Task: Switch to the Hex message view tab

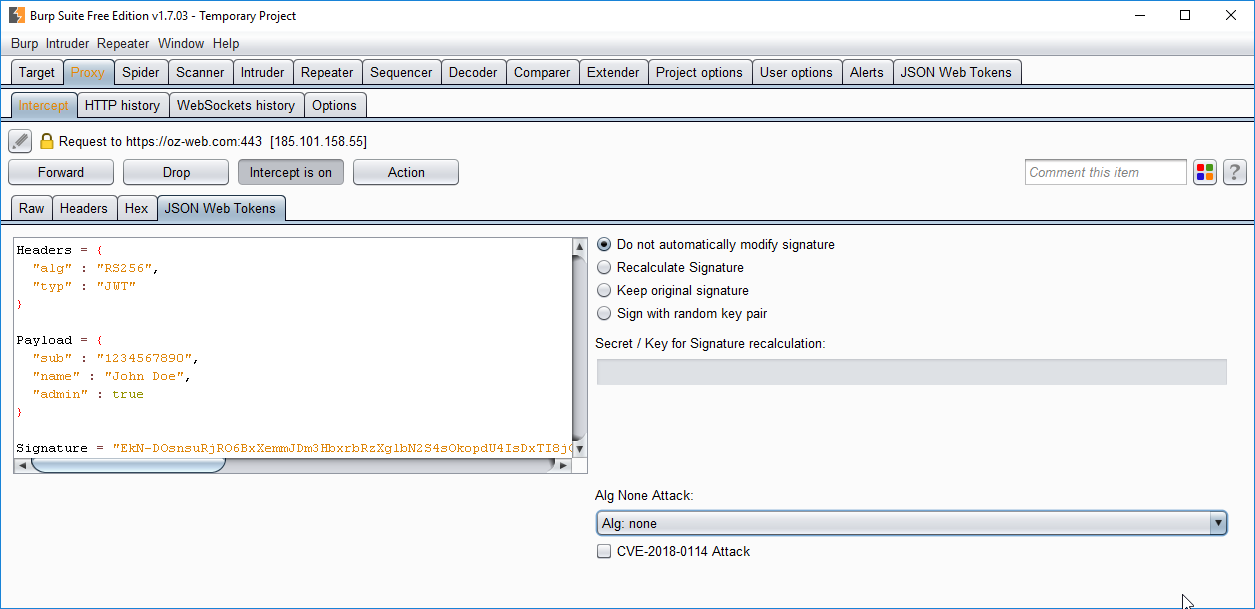Action: point(137,208)
